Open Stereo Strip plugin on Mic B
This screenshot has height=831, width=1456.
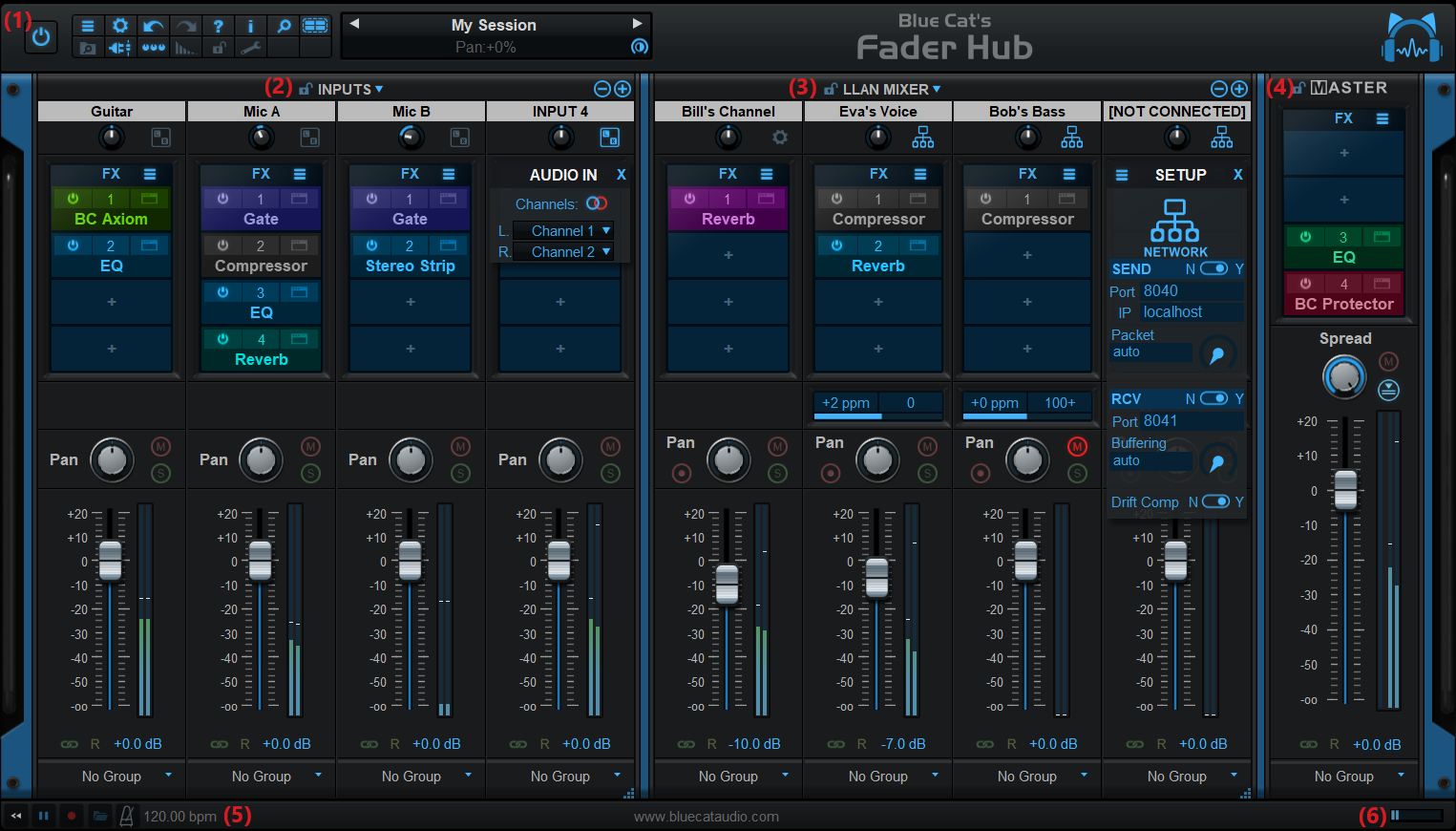click(411, 266)
